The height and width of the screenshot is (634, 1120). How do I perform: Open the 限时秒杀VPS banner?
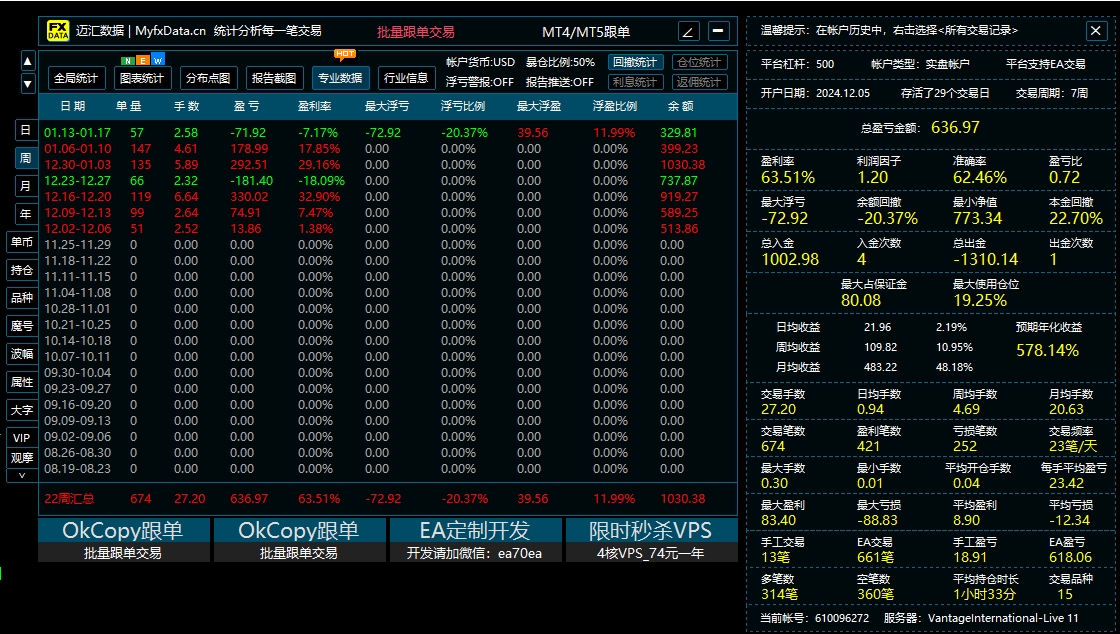(651, 540)
